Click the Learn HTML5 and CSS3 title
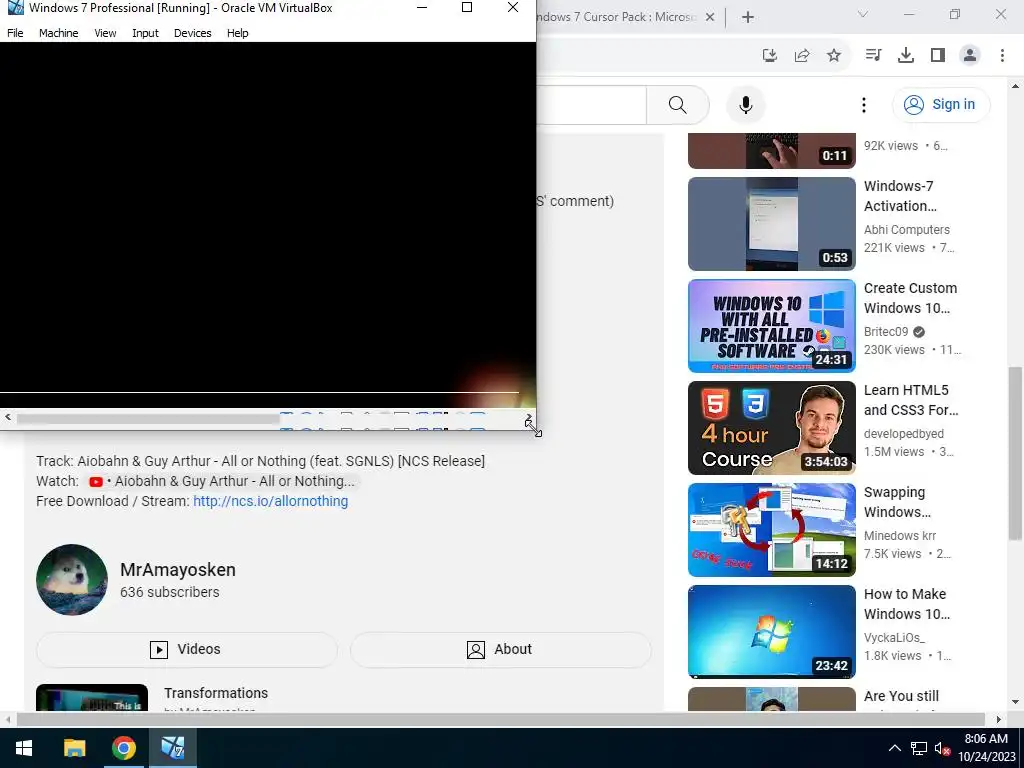The image size is (1024, 768). (911, 400)
